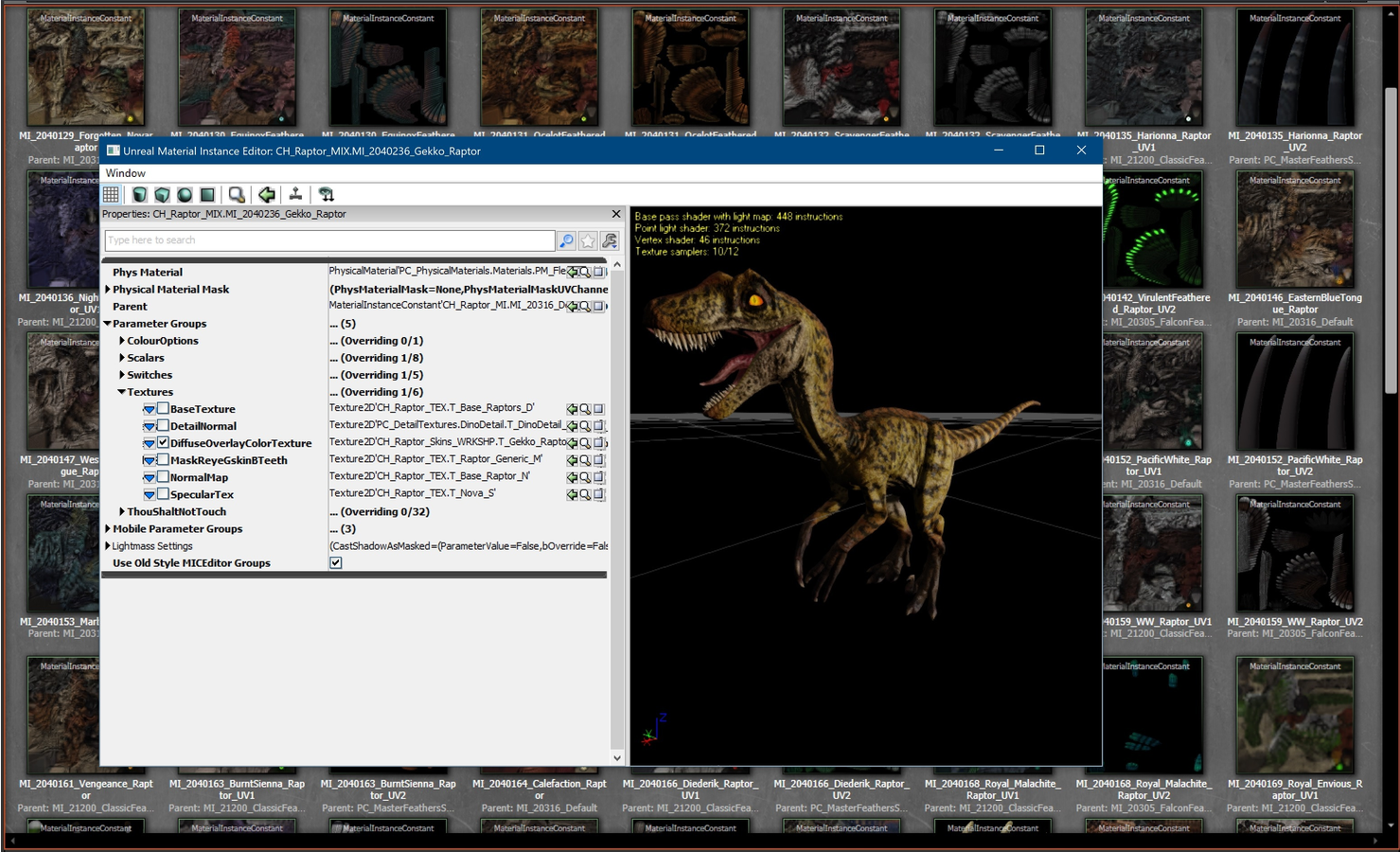1400x852 pixels.
Task: Expand Switches group
Action: (x=122, y=375)
